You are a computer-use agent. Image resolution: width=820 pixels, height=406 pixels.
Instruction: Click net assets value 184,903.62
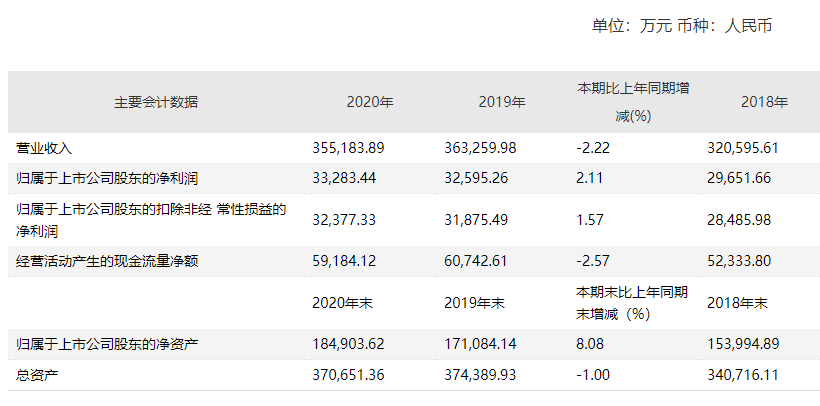tap(349, 345)
